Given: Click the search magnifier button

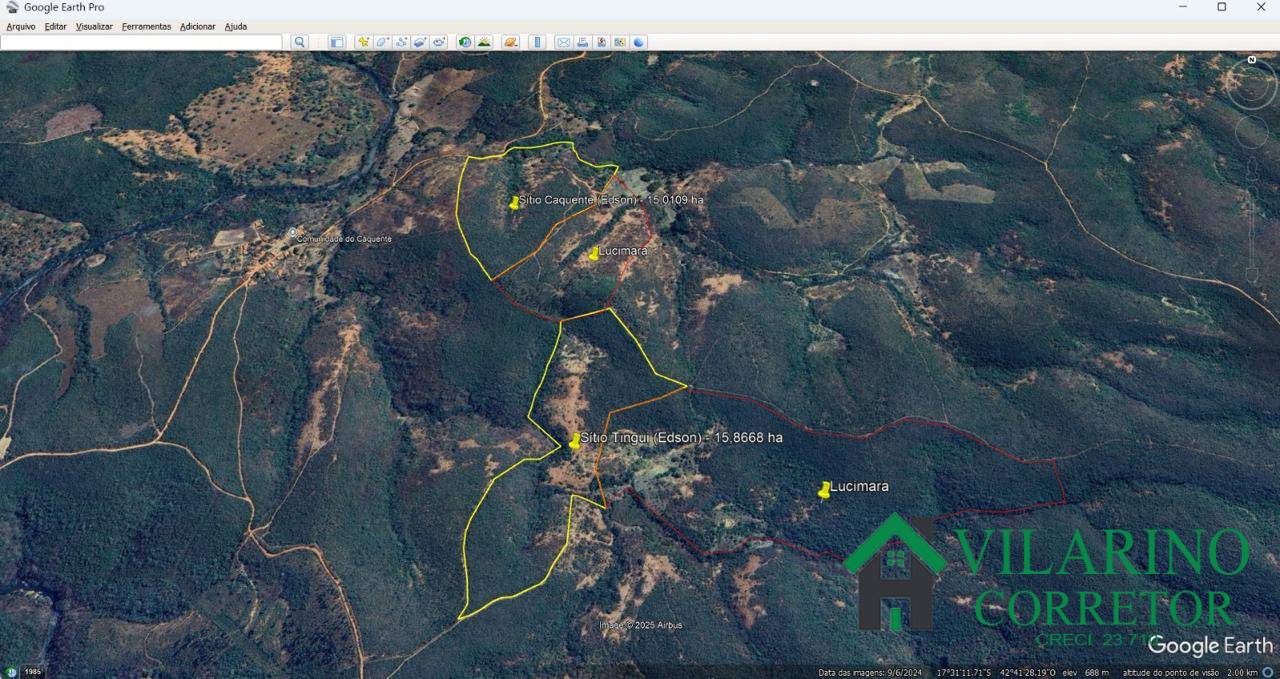Looking at the screenshot, I should [299, 42].
